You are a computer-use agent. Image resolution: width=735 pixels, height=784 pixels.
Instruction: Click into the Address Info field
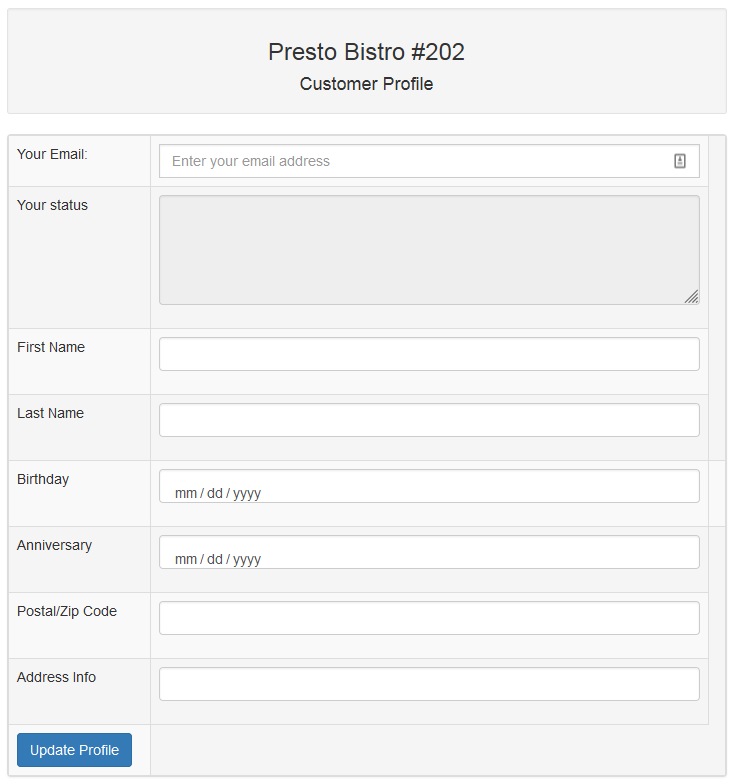[x=428, y=684]
